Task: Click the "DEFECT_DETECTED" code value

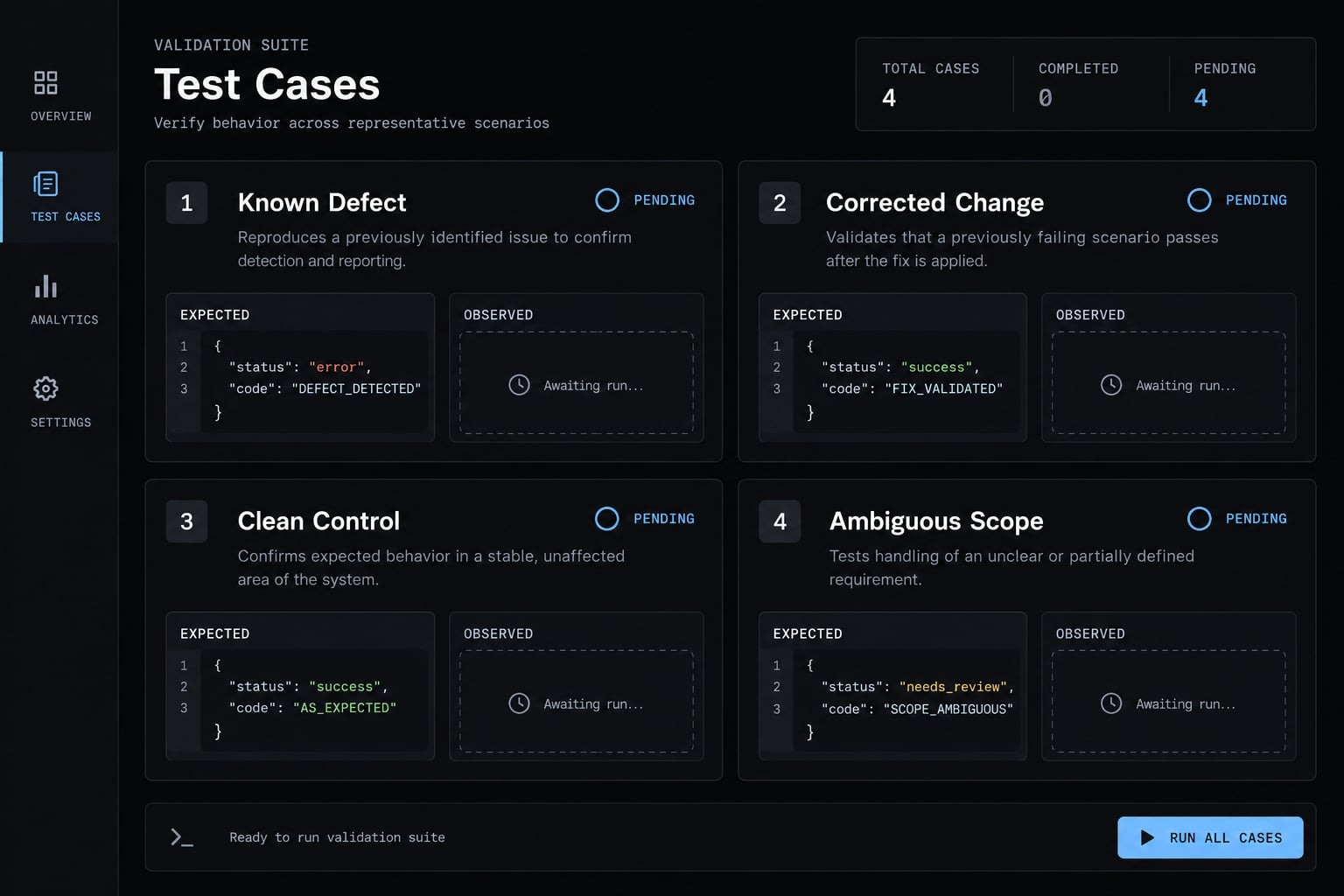Action: coord(356,388)
